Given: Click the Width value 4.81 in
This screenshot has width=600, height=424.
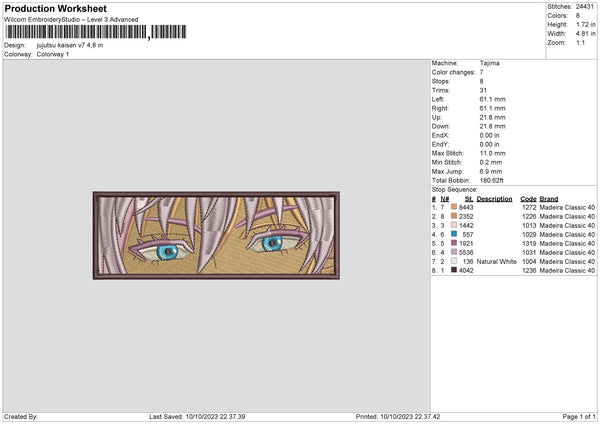Looking at the screenshot, I should click(585, 34).
